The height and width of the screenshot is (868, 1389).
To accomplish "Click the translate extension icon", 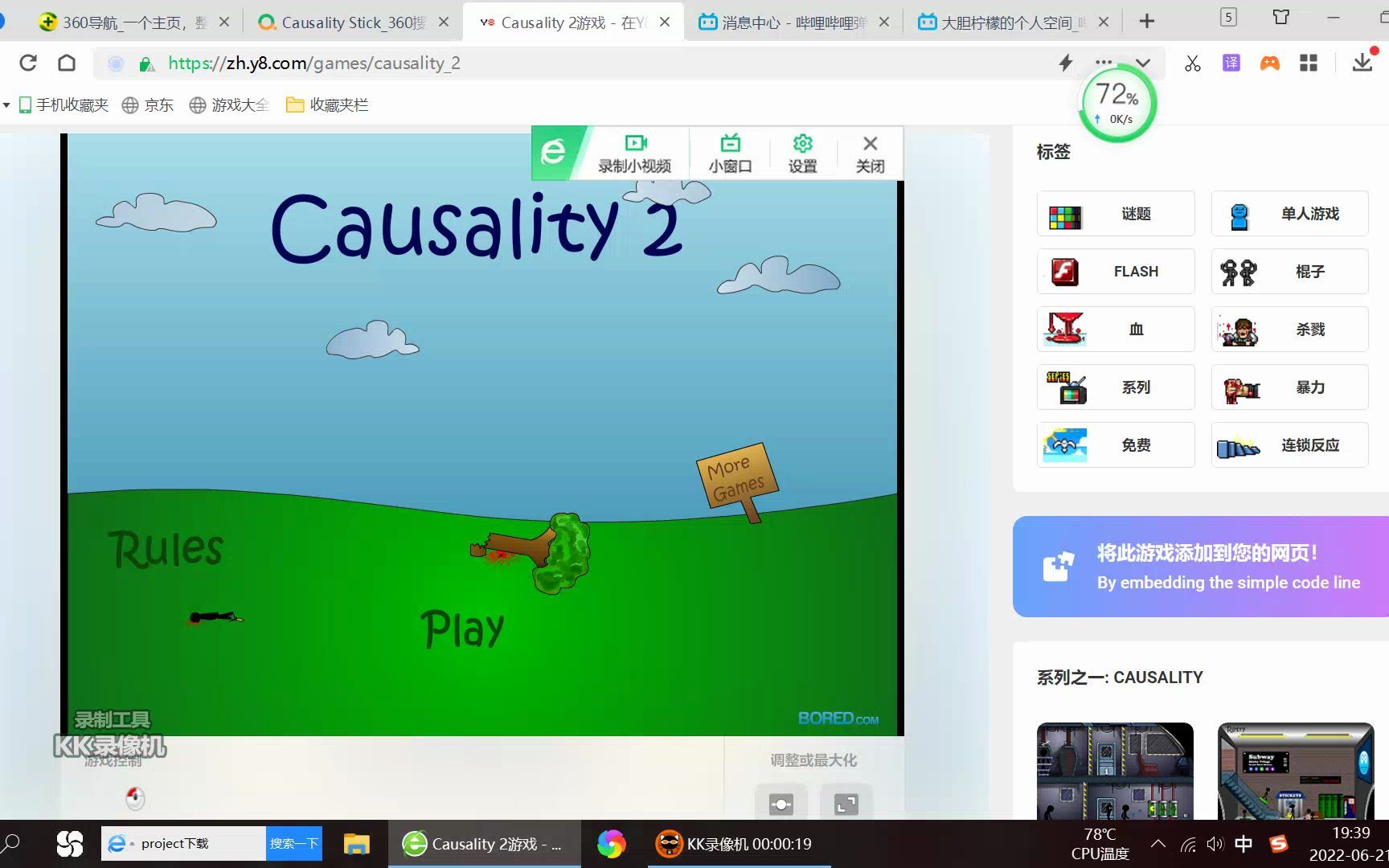I will (x=1231, y=63).
